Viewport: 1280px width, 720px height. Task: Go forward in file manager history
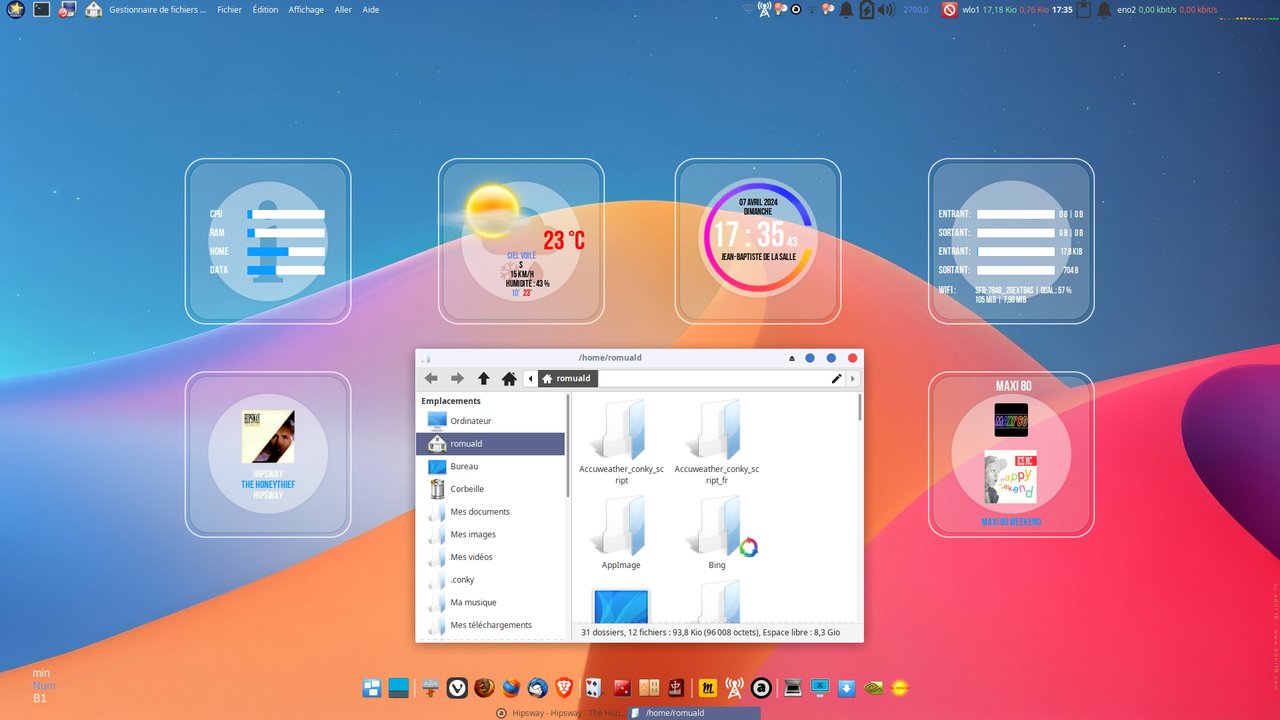457,379
